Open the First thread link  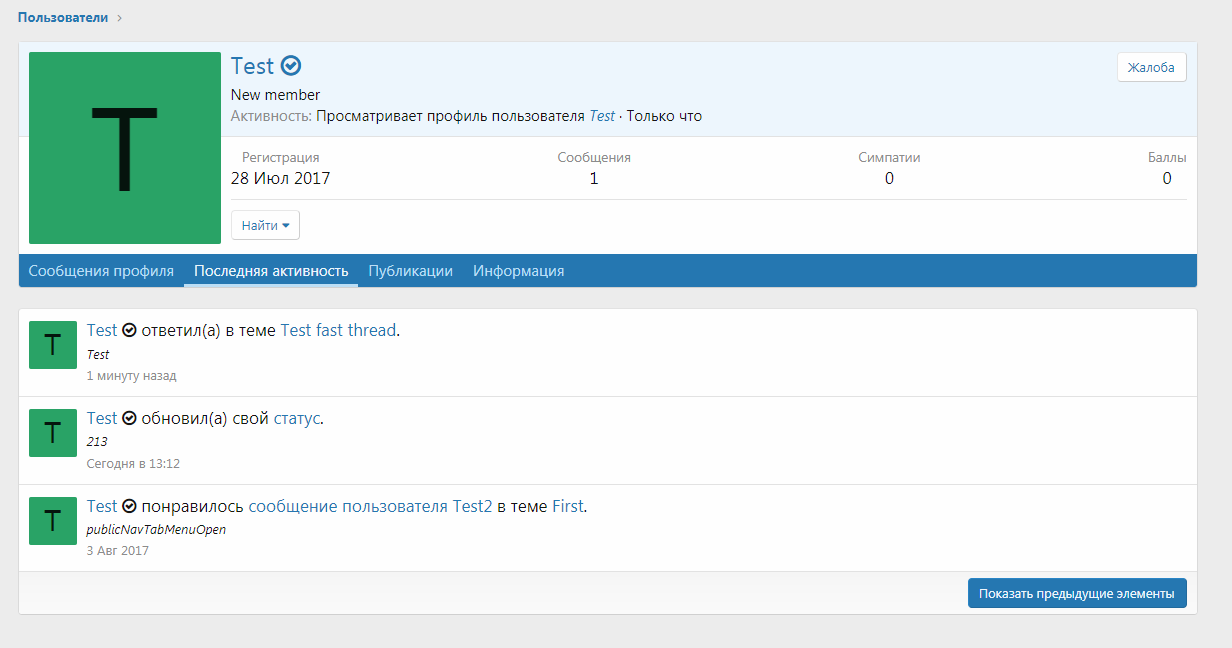[567, 506]
